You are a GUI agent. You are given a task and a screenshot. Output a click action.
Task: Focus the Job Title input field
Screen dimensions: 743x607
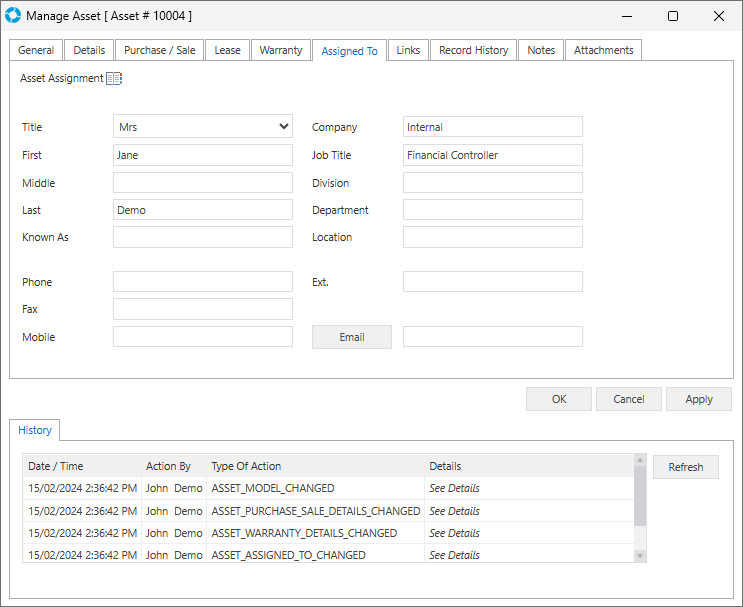point(492,155)
